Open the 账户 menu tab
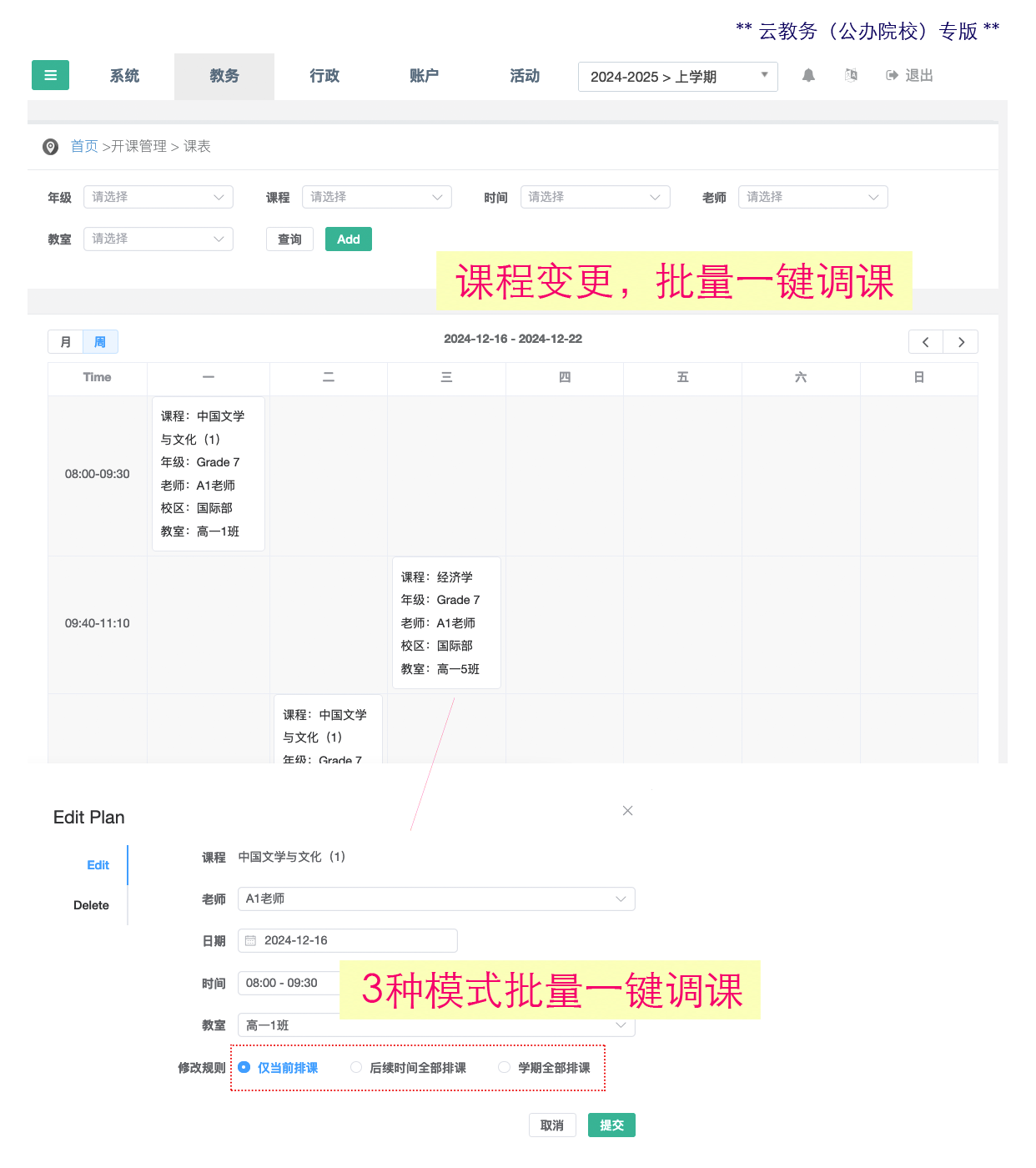This screenshot has width=1036, height=1168. [425, 76]
